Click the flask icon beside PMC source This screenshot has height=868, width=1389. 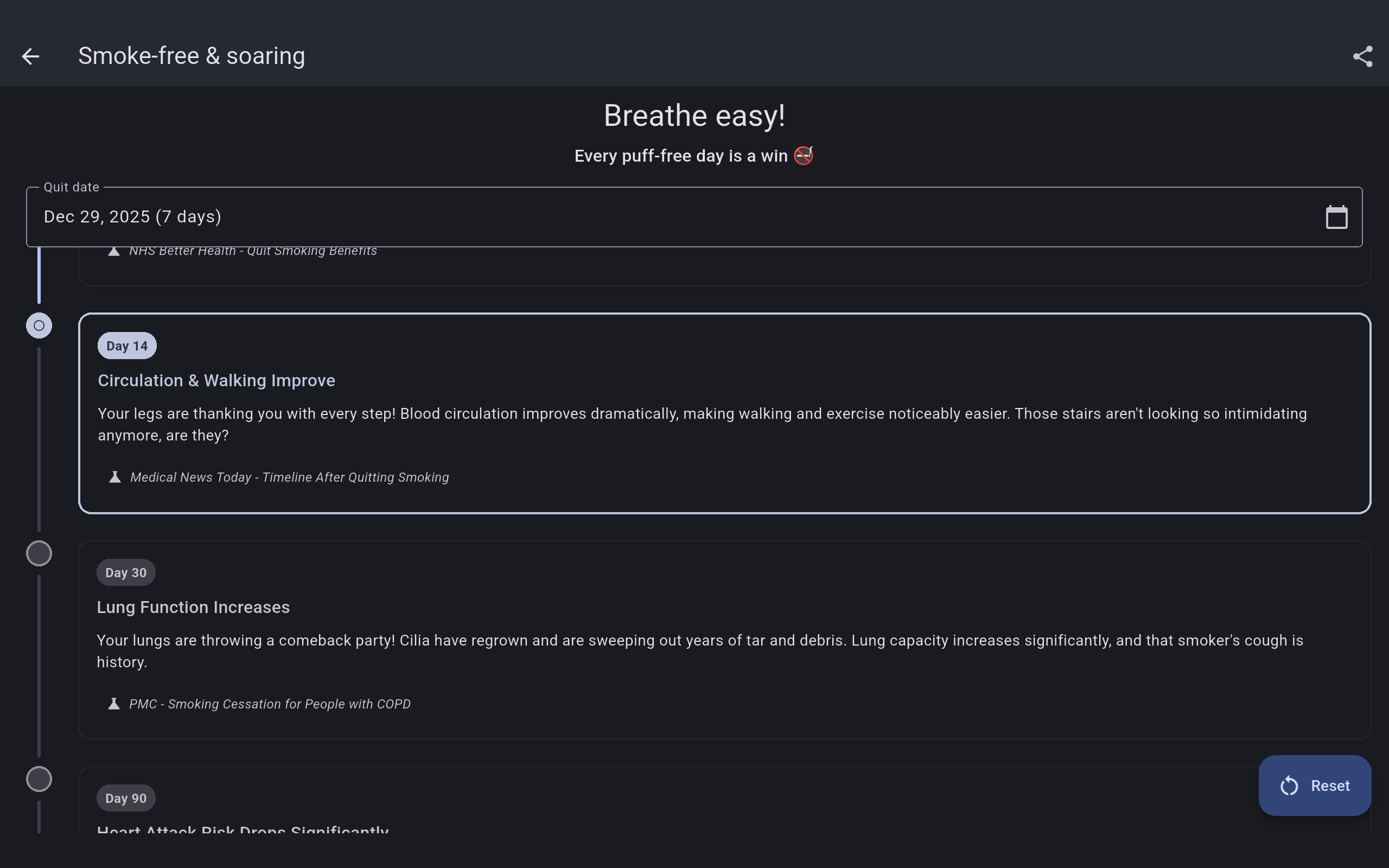coord(113,704)
